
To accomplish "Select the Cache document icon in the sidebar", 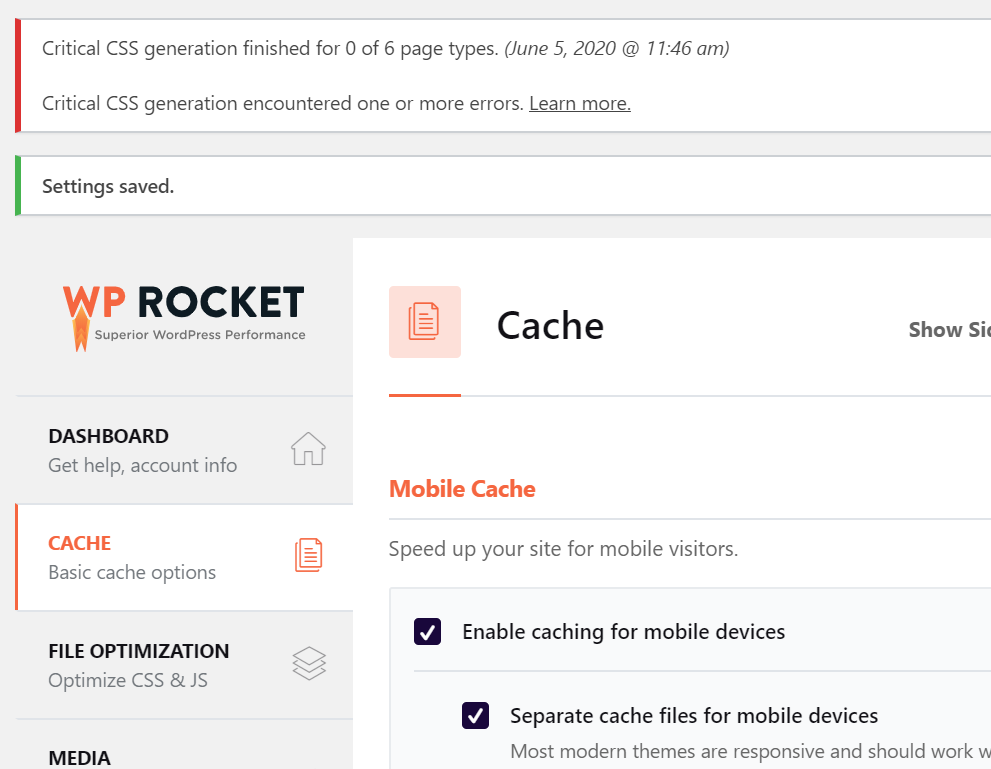I will [x=308, y=554].
